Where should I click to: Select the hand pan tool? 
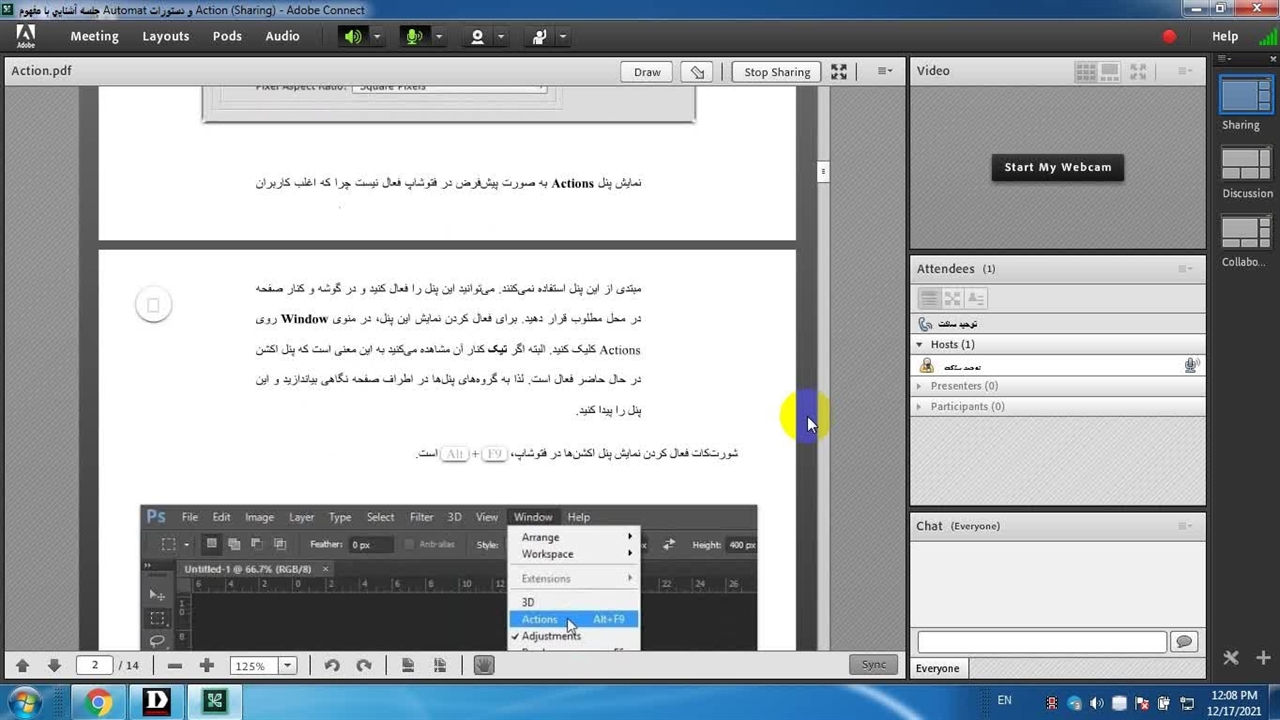tap(484, 666)
